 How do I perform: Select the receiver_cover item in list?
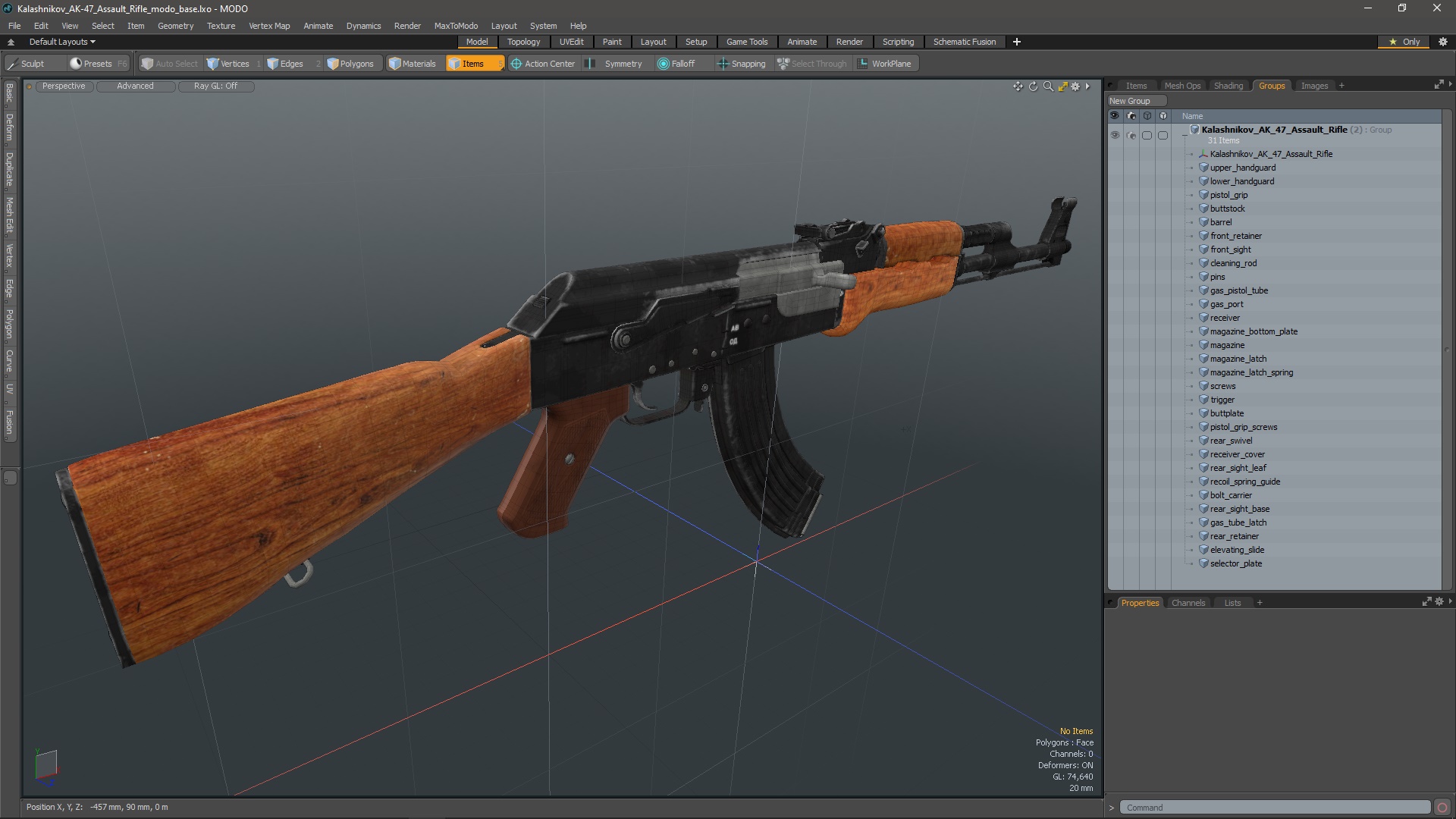[x=1237, y=454]
